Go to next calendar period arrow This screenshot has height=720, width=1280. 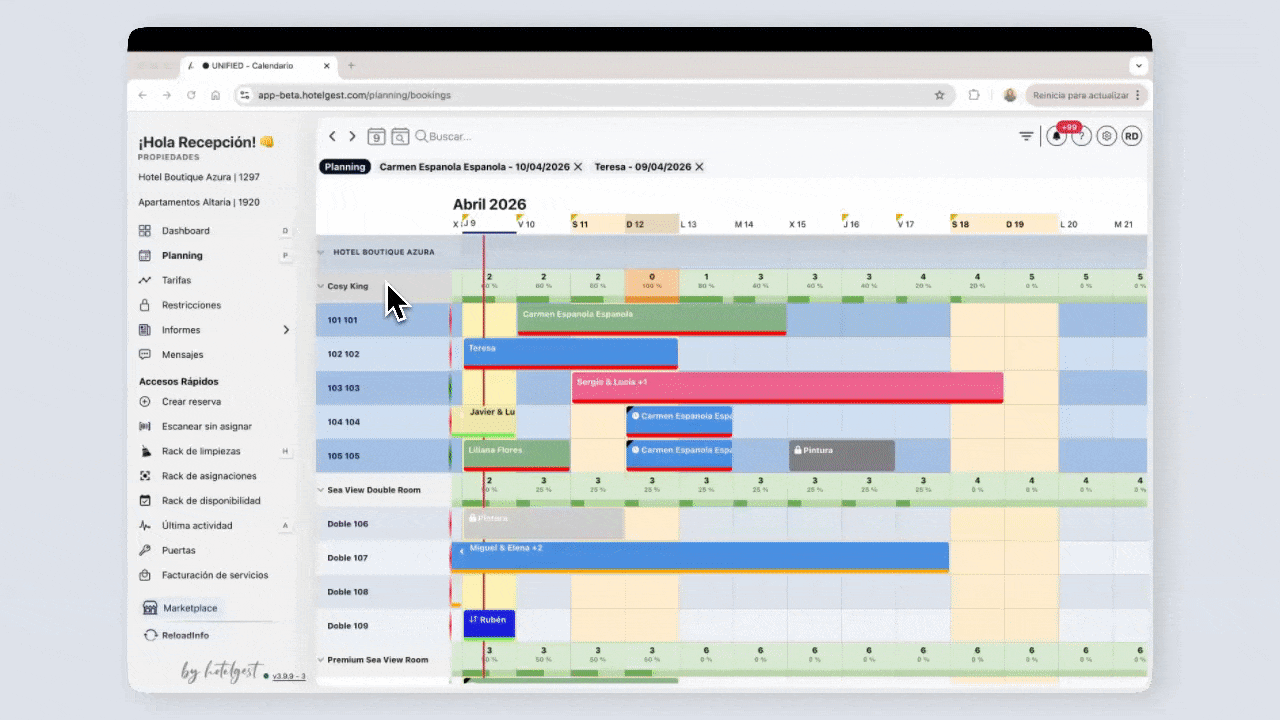(x=352, y=136)
